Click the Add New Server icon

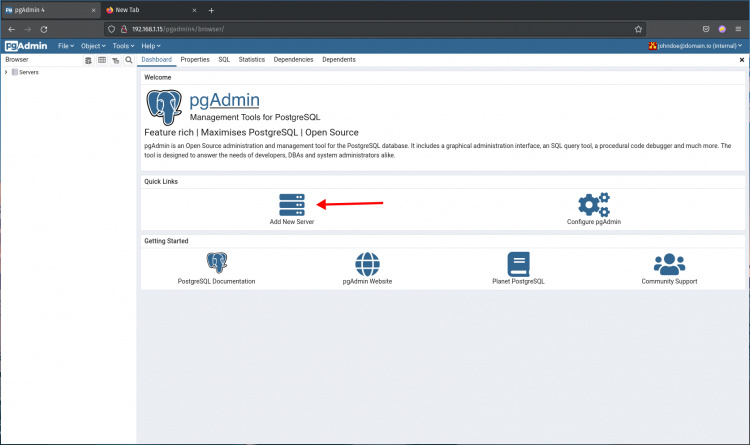[291, 204]
